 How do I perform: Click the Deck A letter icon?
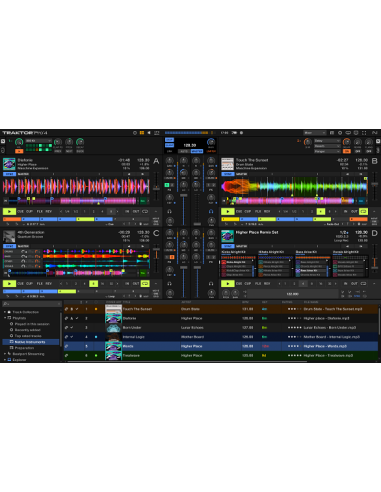coord(156,161)
